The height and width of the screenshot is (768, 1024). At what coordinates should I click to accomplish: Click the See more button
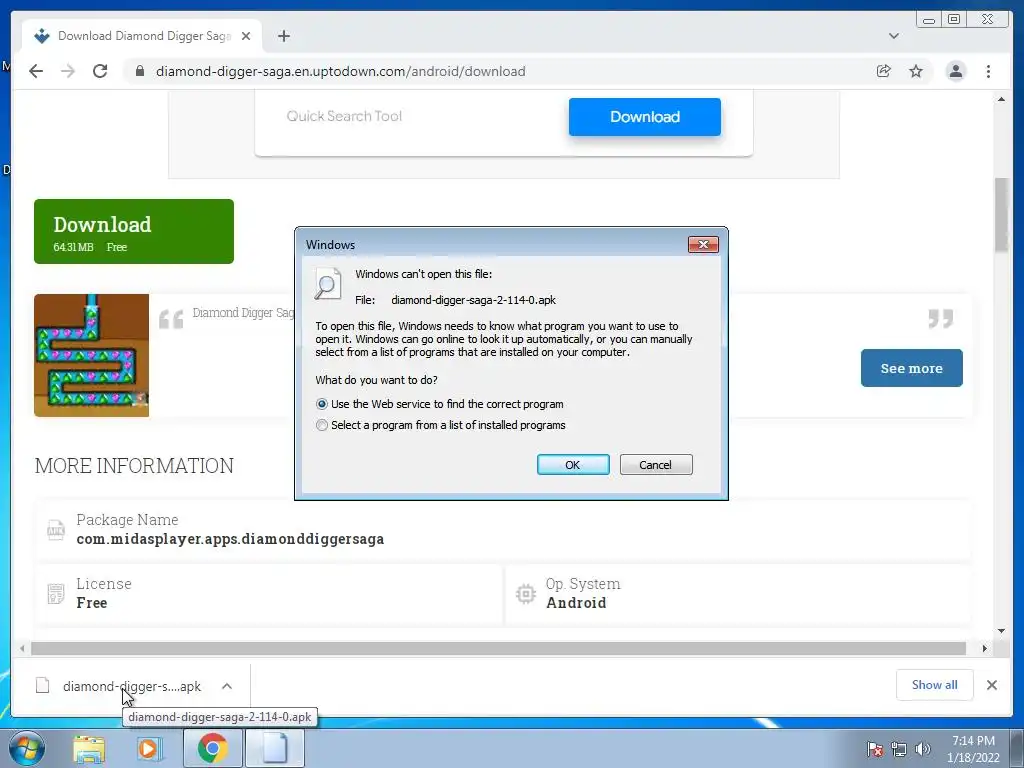[912, 368]
